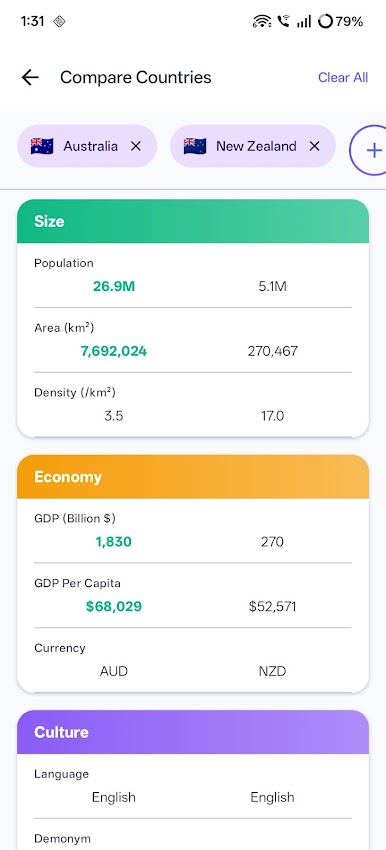Select the Australia country chip

click(x=87, y=146)
